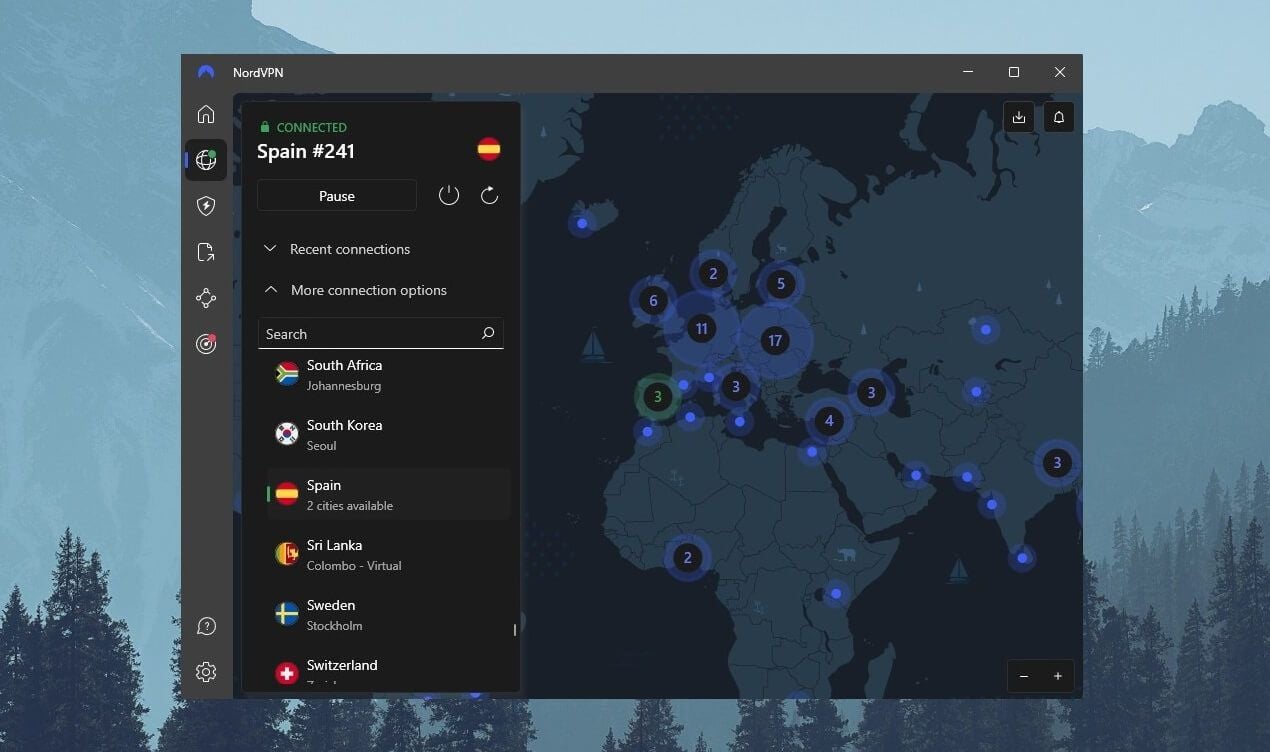Click the Africa map cluster labeled 2

(687, 558)
